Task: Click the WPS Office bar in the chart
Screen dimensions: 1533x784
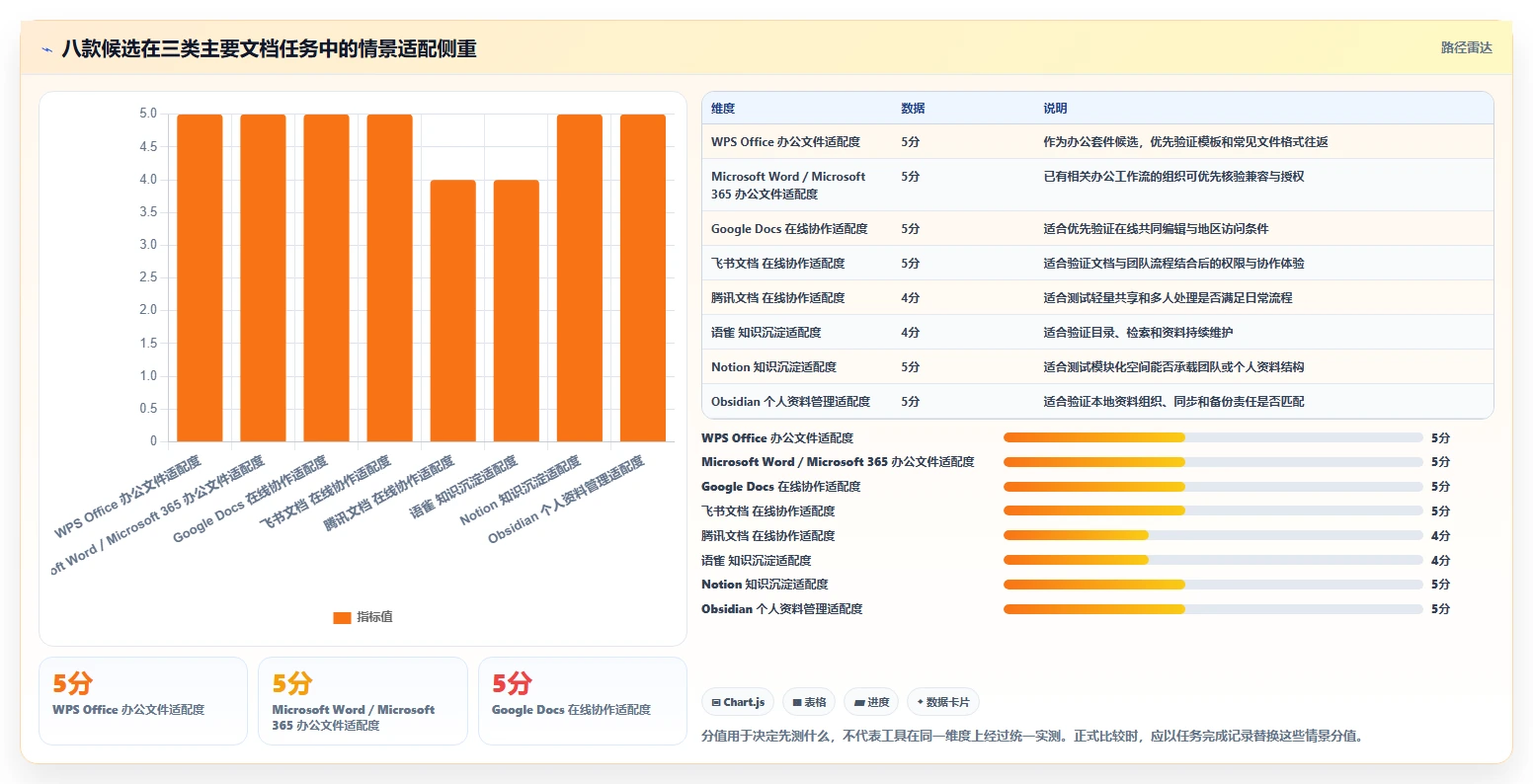Action: 200,277
